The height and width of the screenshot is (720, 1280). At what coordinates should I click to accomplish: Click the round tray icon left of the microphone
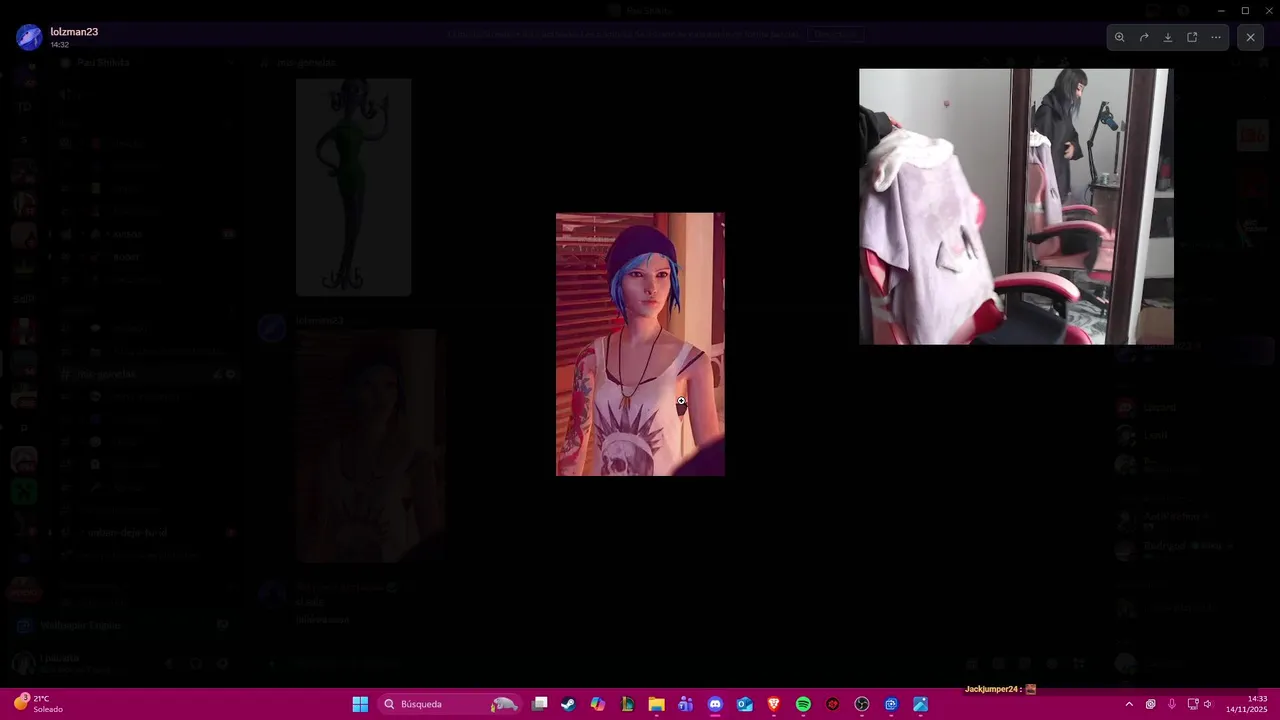1150,704
